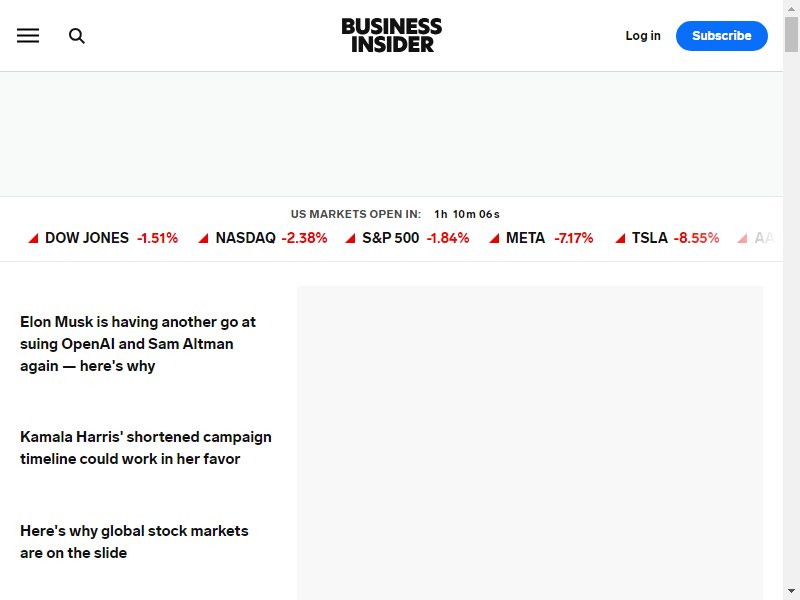This screenshot has height=600, width=800.
Task: Select the red arrow beside S&P 500
Action: point(350,238)
